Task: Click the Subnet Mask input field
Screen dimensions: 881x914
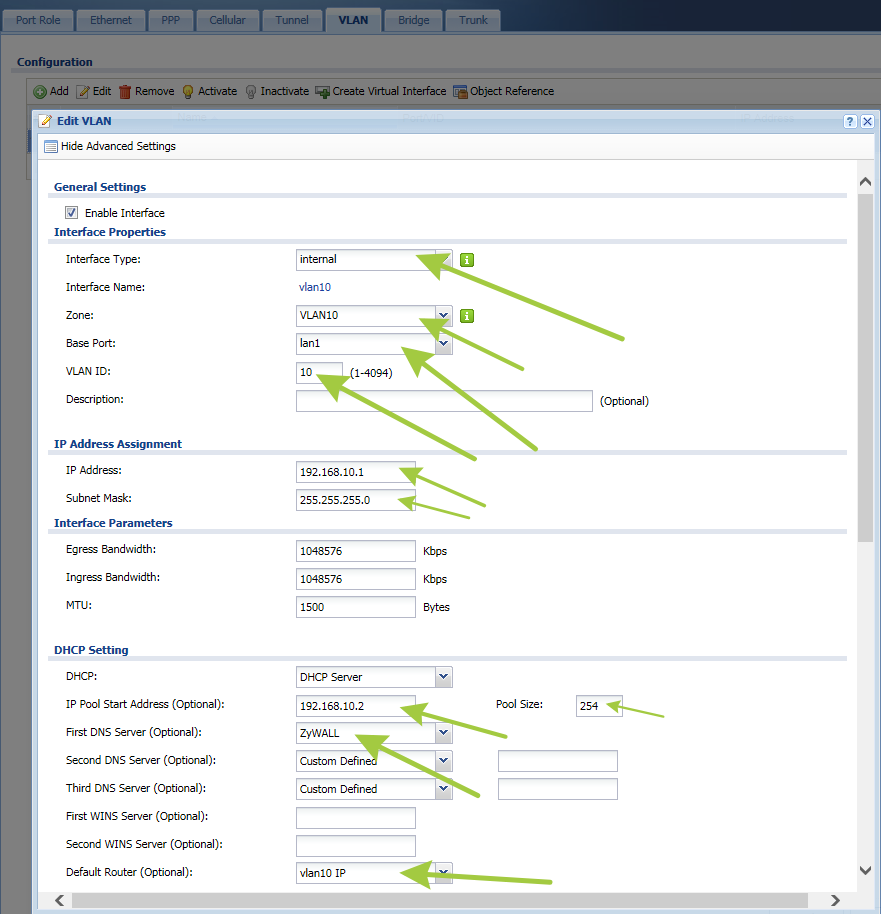Action: (356, 500)
